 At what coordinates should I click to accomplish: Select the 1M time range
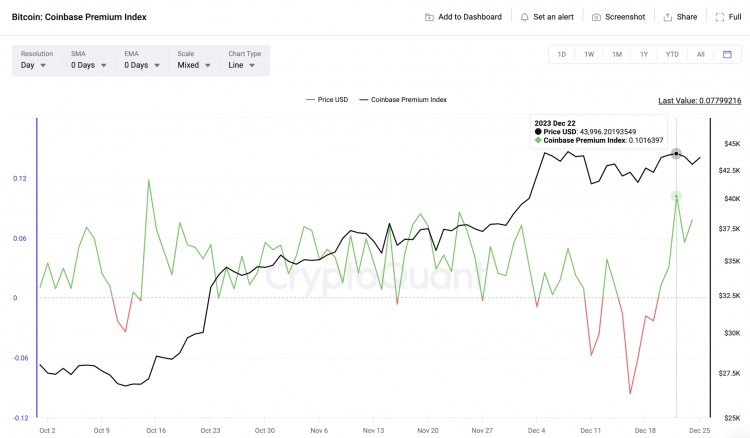pos(617,54)
